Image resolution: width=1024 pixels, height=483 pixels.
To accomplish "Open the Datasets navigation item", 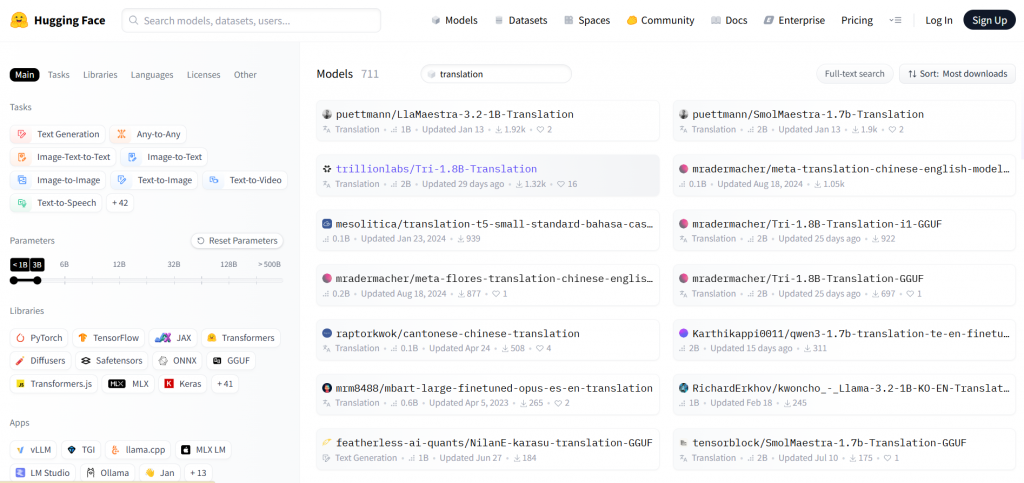I will click(x=521, y=20).
